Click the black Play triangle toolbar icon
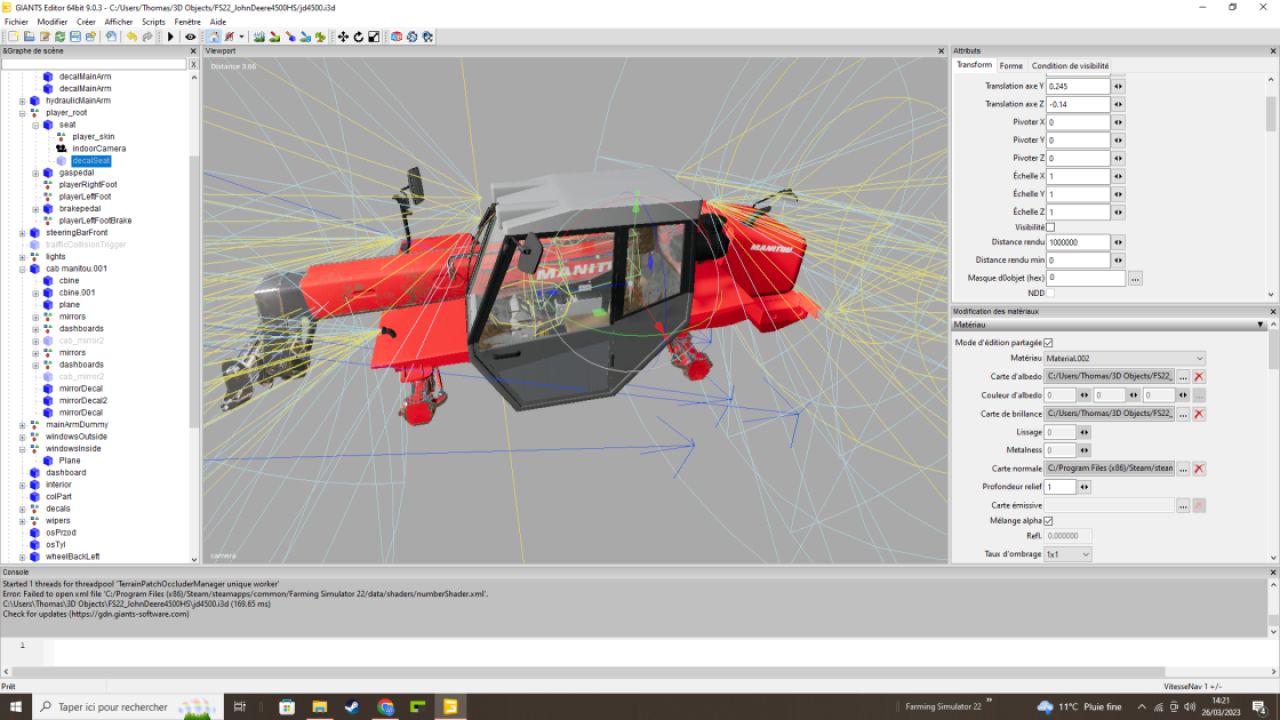 [170, 36]
